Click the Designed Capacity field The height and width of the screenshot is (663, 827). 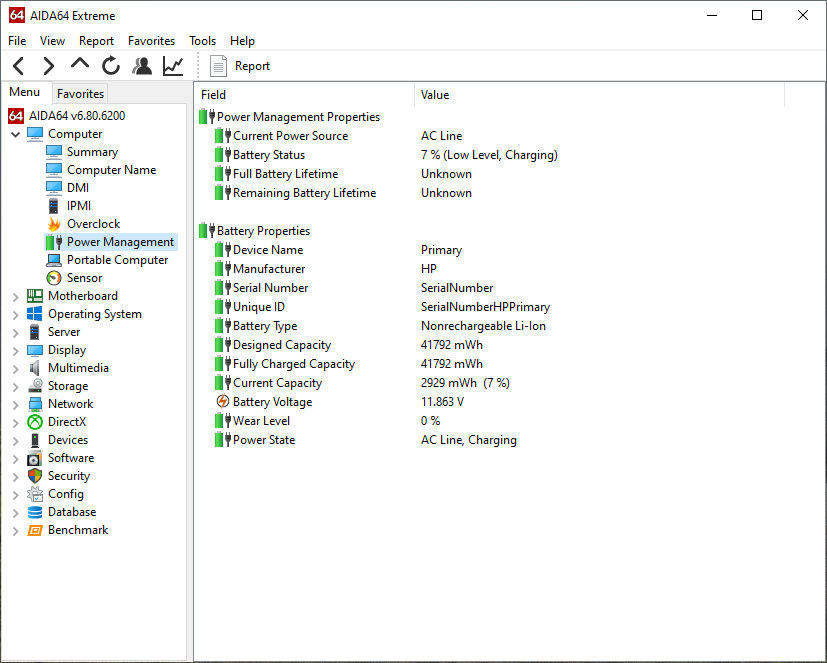(282, 345)
